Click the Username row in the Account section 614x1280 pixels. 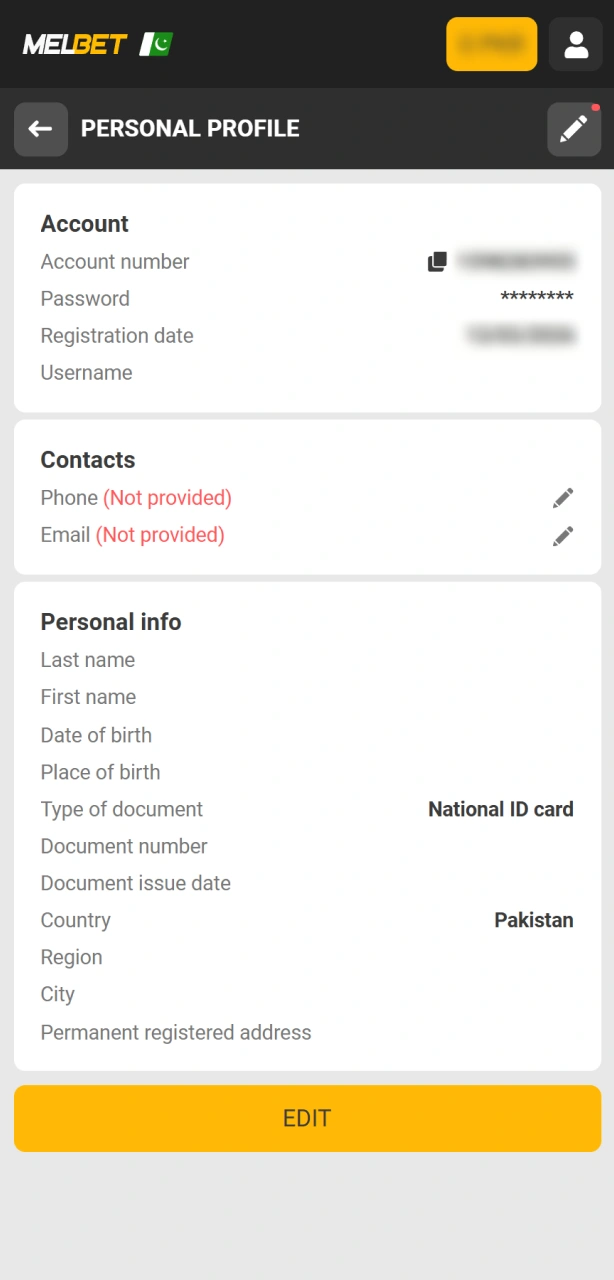click(x=86, y=372)
